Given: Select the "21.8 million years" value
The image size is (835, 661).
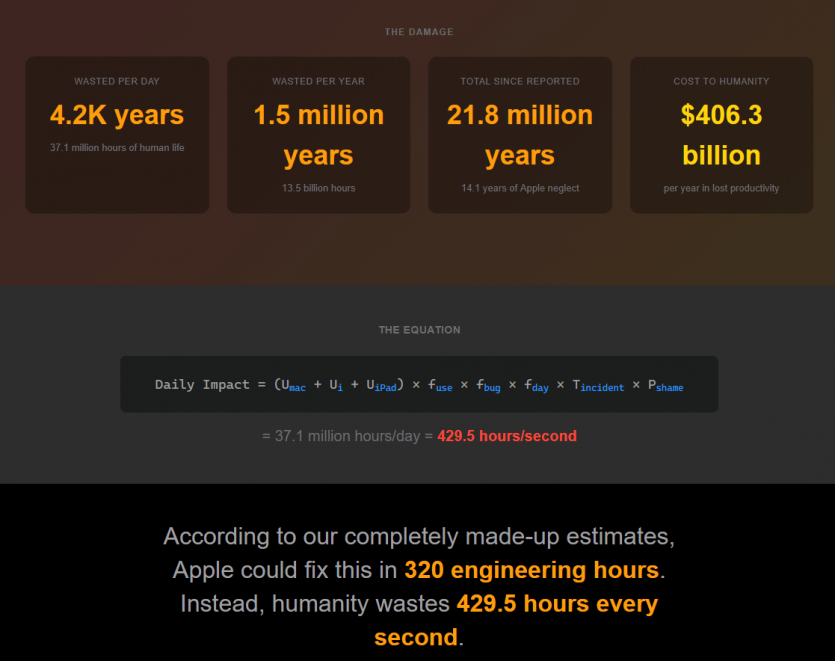Looking at the screenshot, I should [x=520, y=135].
